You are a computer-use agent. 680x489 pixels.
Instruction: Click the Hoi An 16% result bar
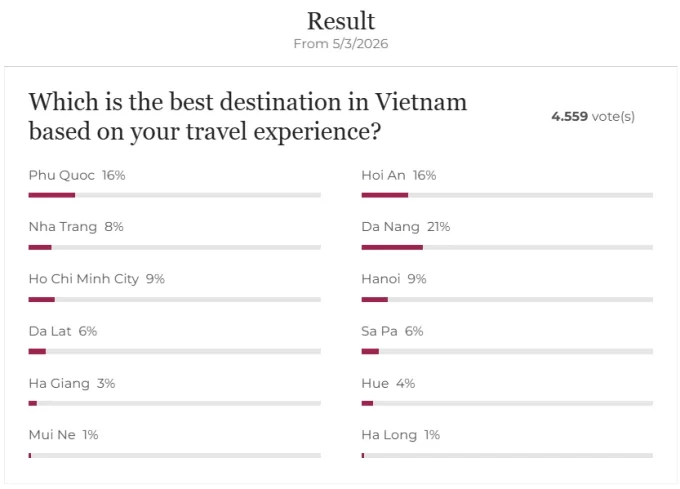coord(507,195)
